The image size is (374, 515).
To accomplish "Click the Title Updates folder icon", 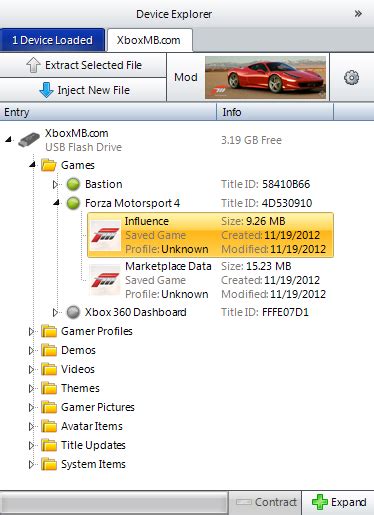I will tap(49, 445).
